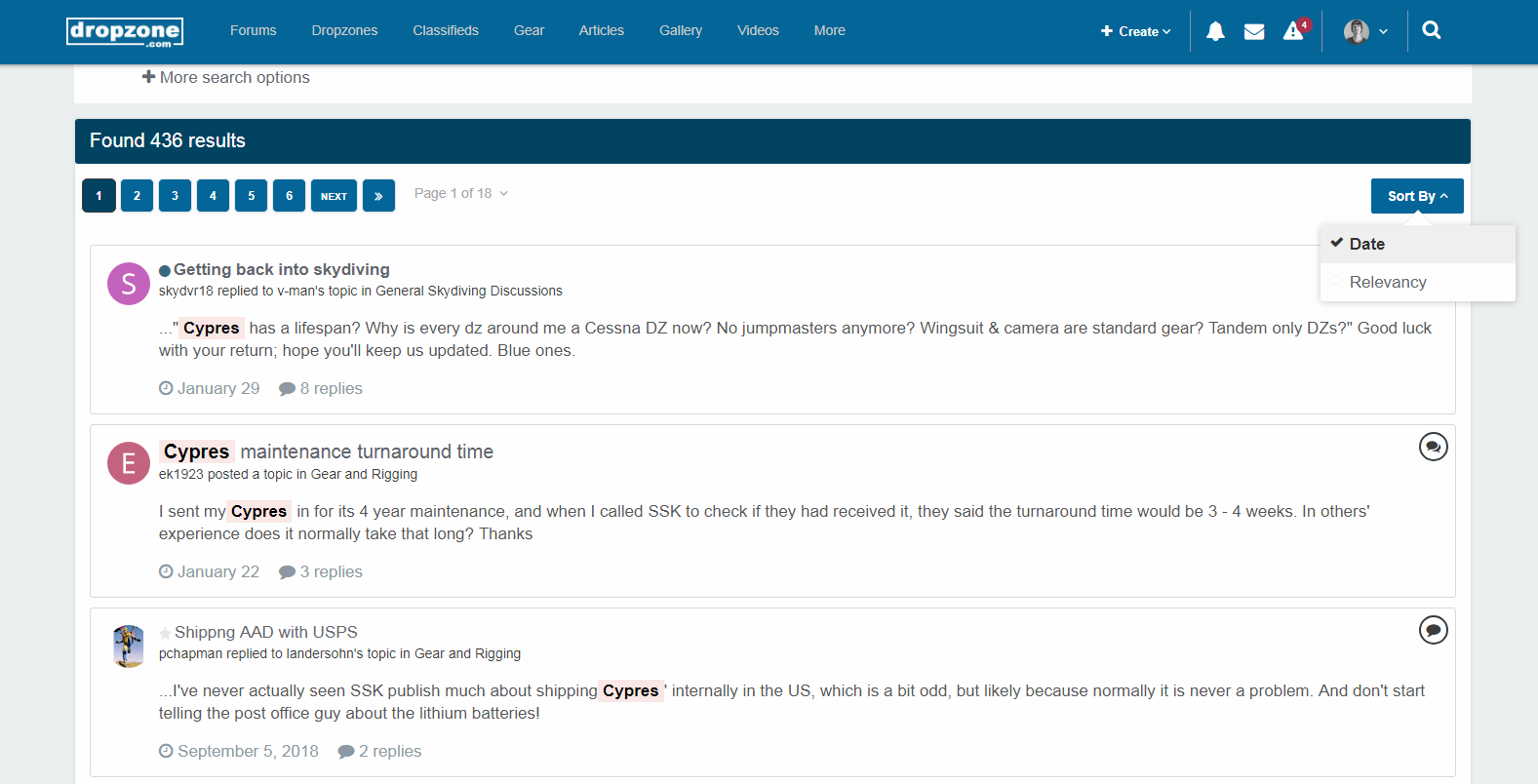This screenshot has width=1538, height=784.
Task: Expand More search options
Action: 226,77
